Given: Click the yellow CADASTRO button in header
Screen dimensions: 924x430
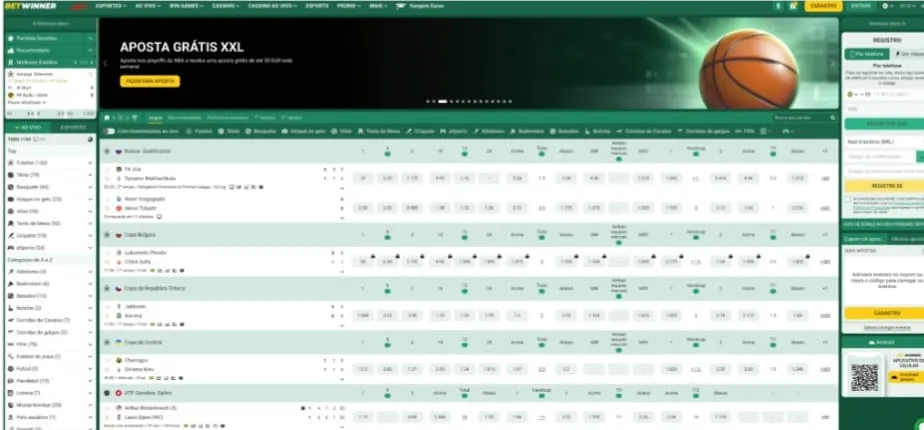Looking at the screenshot, I should pyautogui.click(x=823, y=6).
